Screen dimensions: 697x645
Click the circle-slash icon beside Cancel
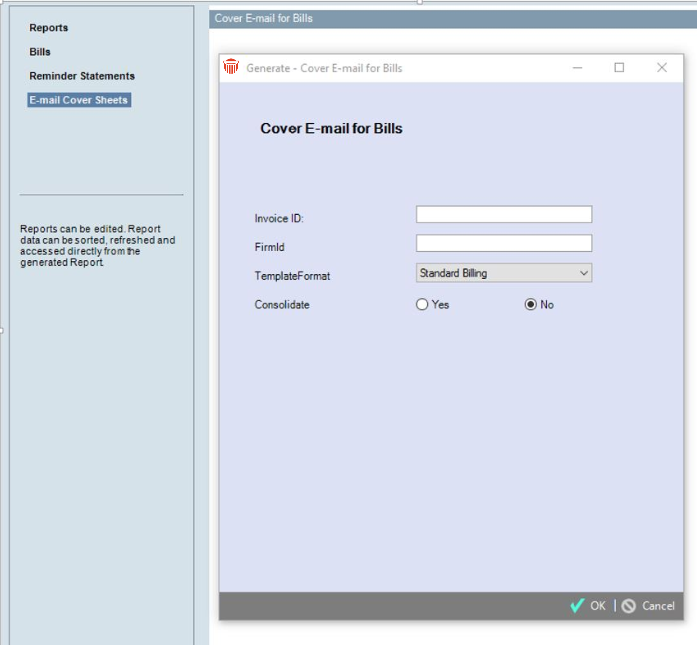pyautogui.click(x=629, y=606)
